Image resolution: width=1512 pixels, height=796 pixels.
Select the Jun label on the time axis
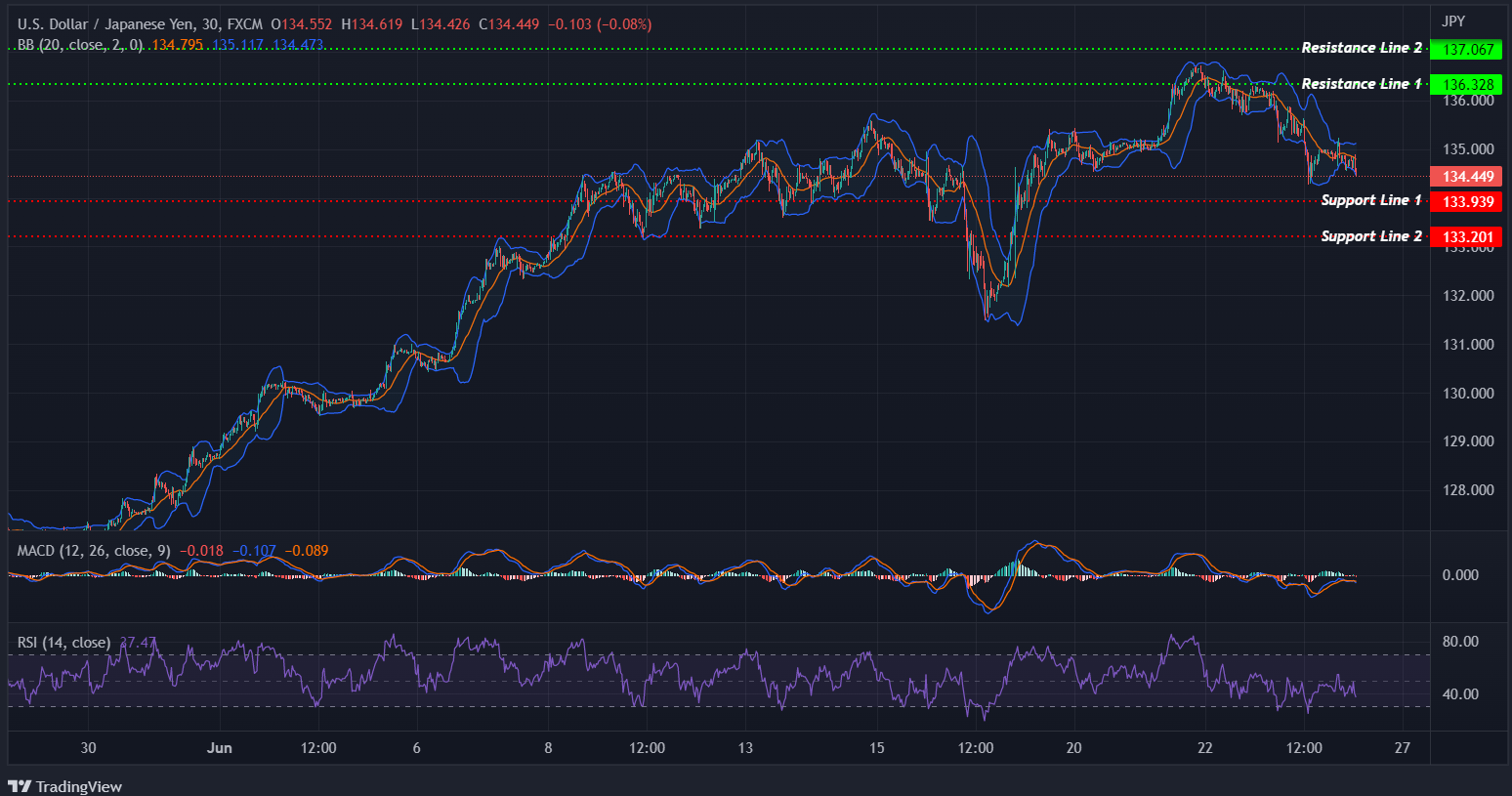point(219,747)
